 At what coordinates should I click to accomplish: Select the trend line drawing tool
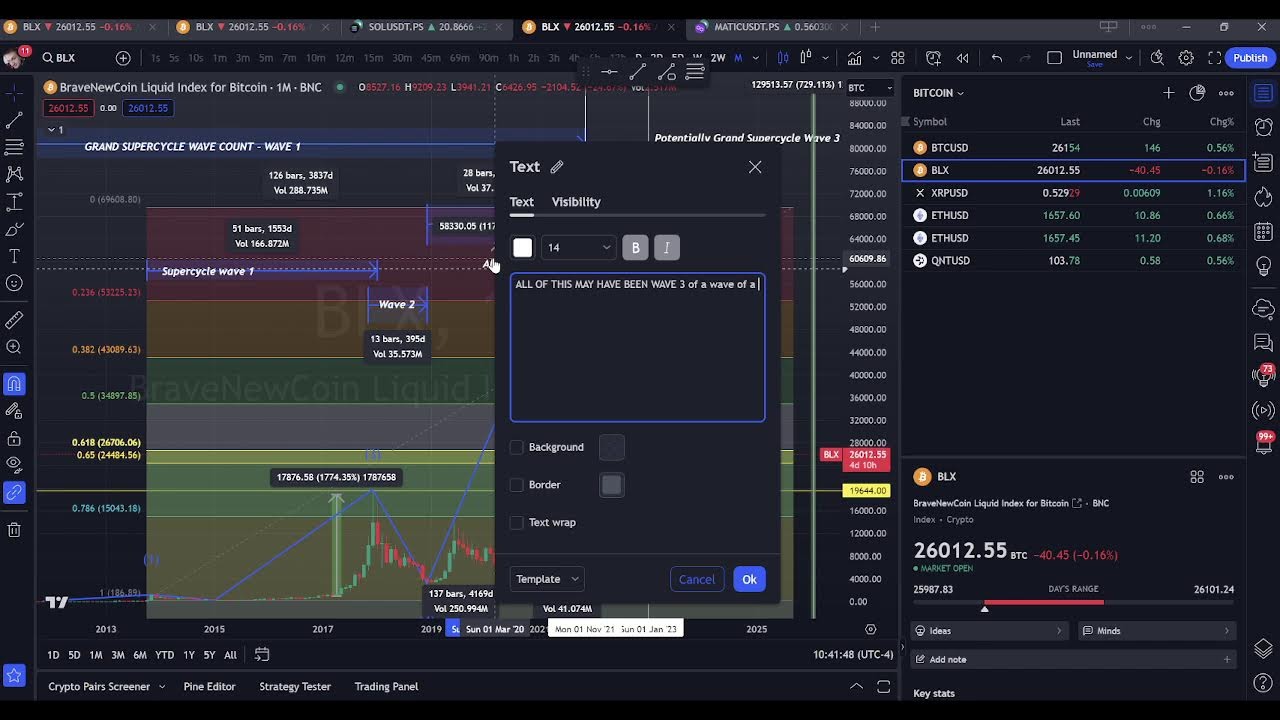[x=14, y=120]
